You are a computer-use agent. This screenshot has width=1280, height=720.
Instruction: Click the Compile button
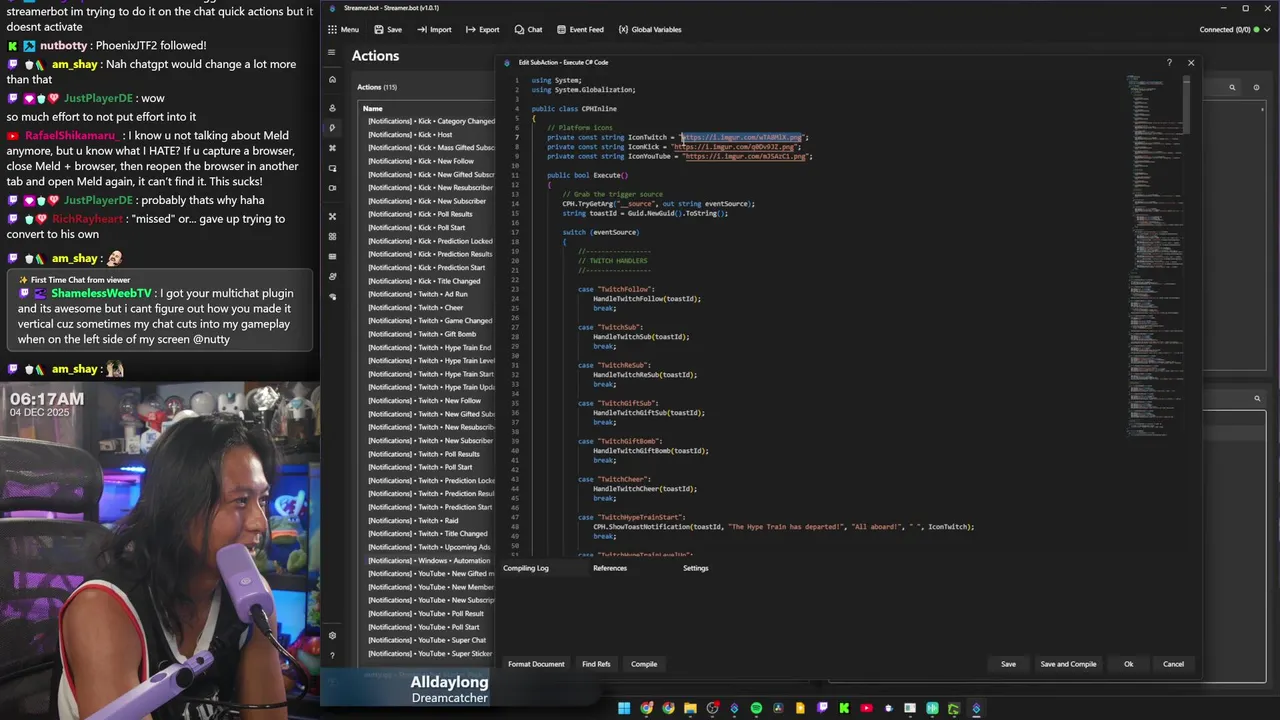[644, 664]
